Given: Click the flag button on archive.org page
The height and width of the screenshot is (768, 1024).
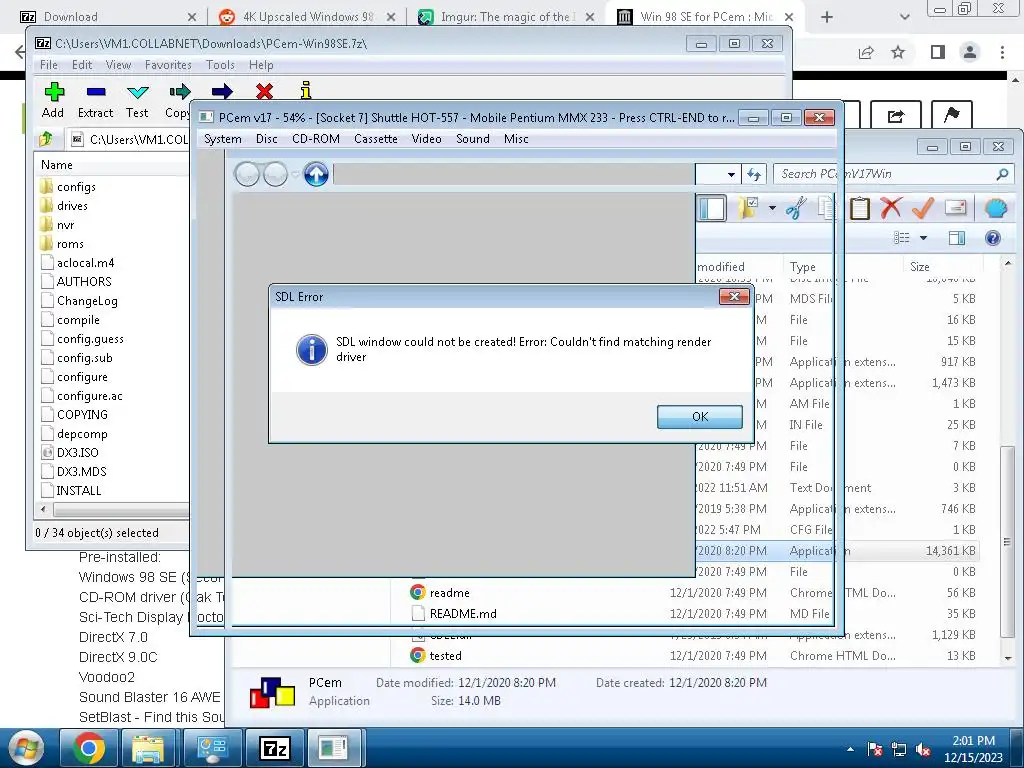Looking at the screenshot, I should pos(952,116).
